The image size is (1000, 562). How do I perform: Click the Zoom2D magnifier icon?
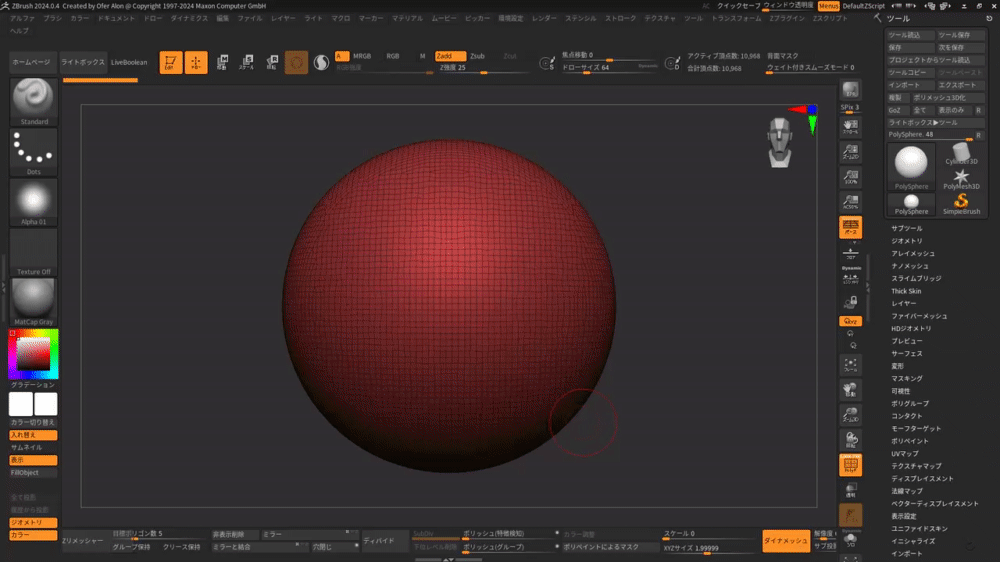click(850, 152)
